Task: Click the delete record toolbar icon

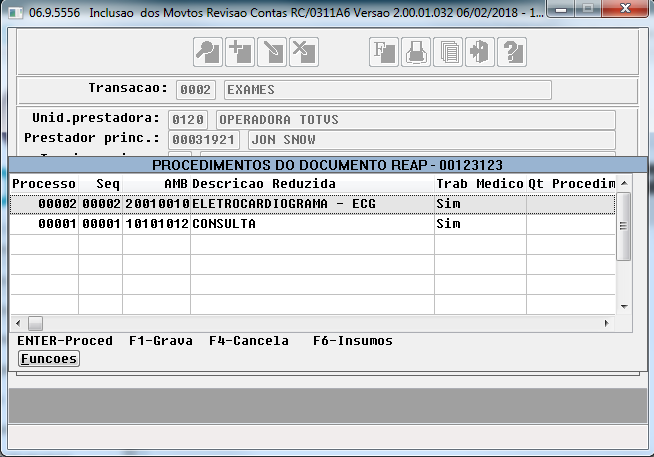Action: click(304, 52)
